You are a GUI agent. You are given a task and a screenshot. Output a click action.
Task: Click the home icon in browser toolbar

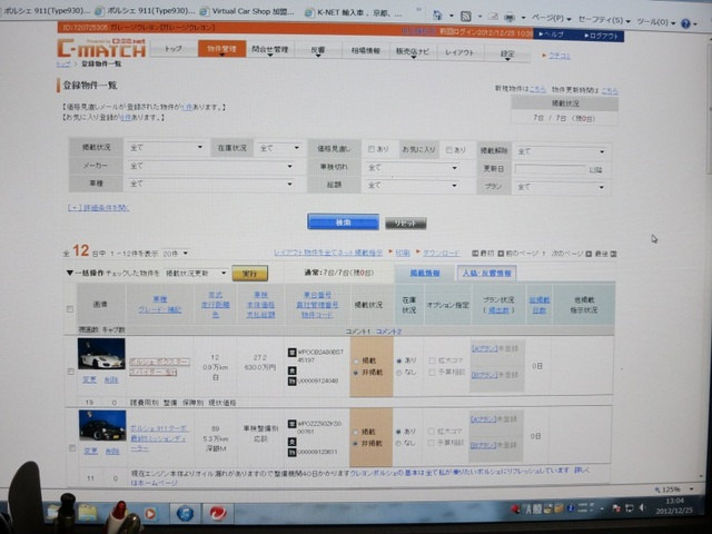(437, 15)
